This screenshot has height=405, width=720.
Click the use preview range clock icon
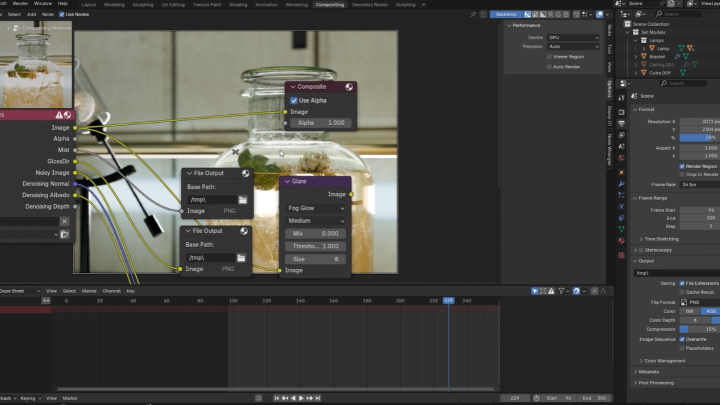tap(536, 398)
